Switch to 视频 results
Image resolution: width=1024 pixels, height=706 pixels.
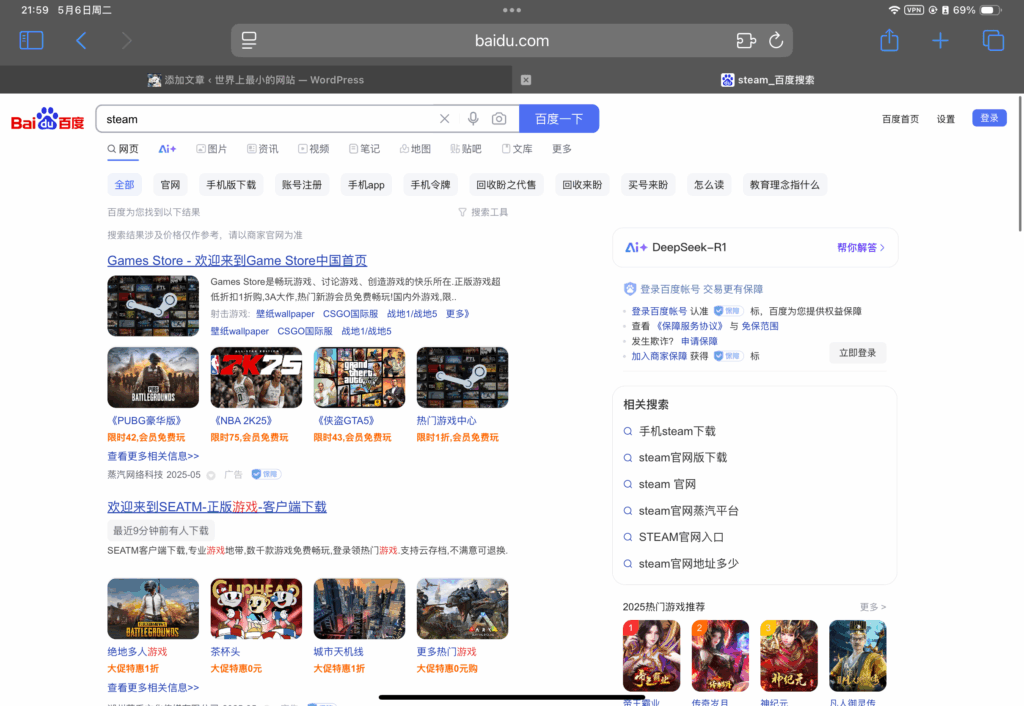click(313, 149)
